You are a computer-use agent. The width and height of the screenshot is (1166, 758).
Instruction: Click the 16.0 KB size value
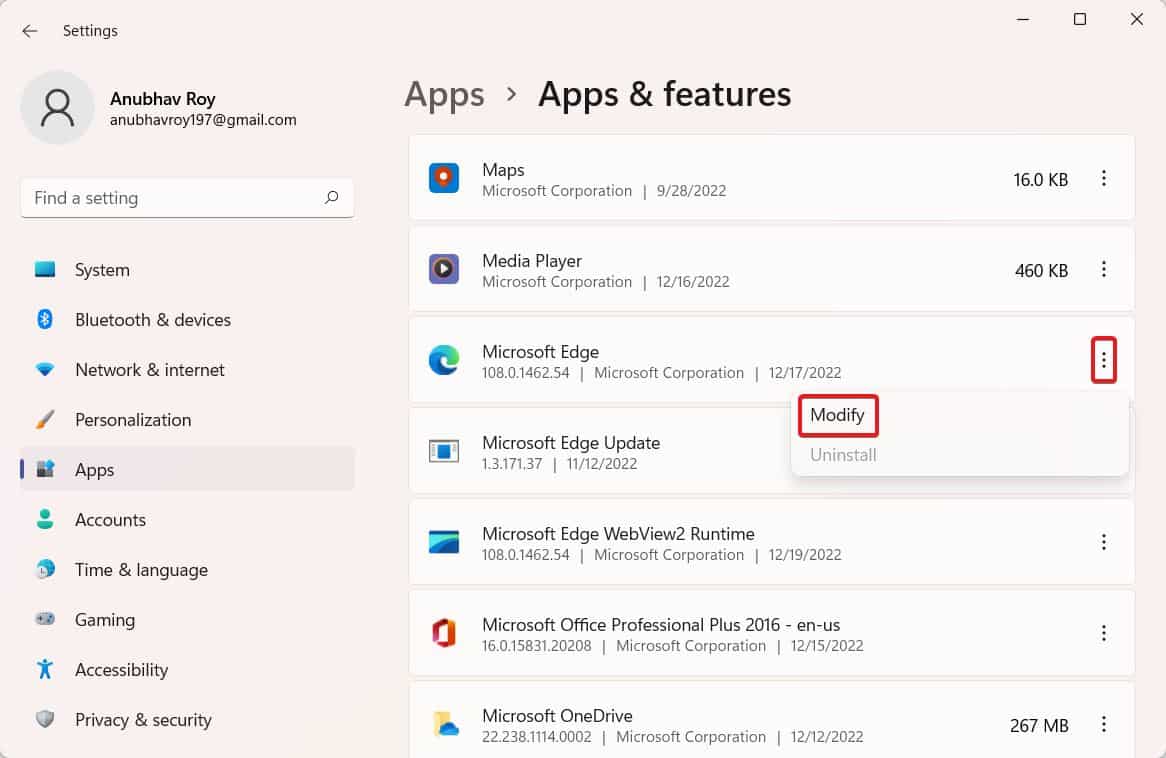click(x=1040, y=179)
